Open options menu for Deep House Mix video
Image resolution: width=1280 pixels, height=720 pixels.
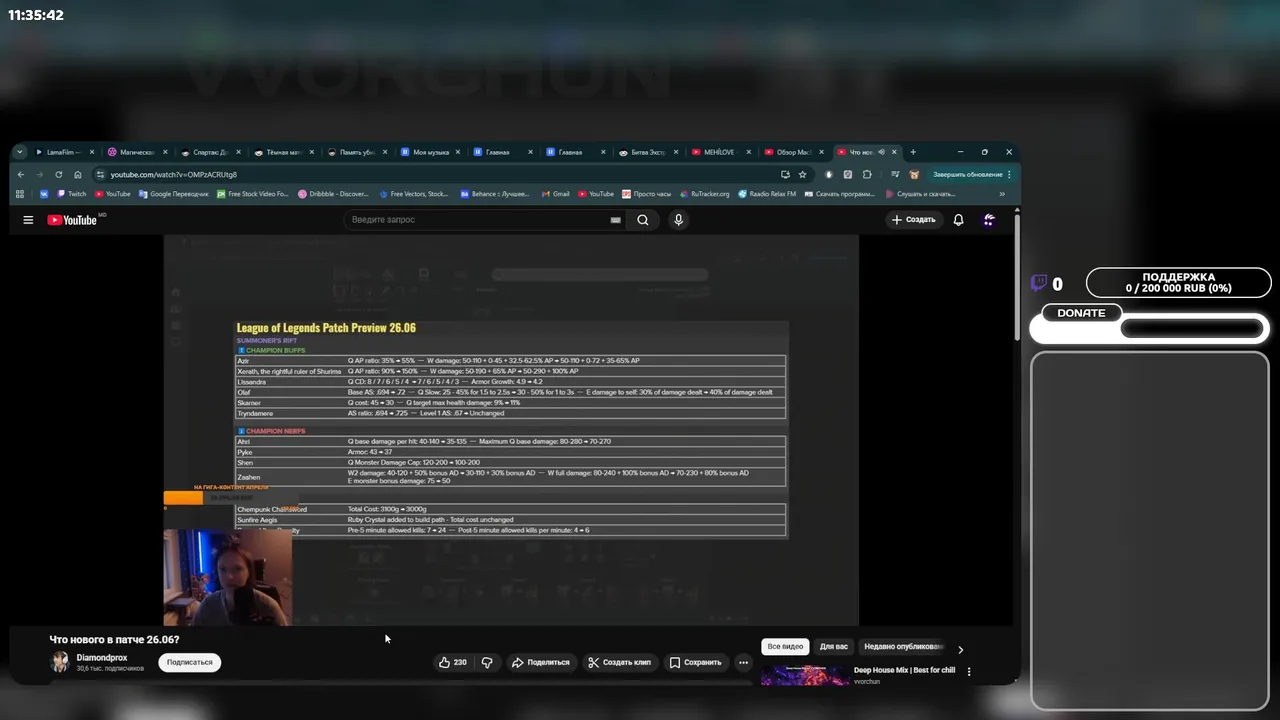coord(968,672)
